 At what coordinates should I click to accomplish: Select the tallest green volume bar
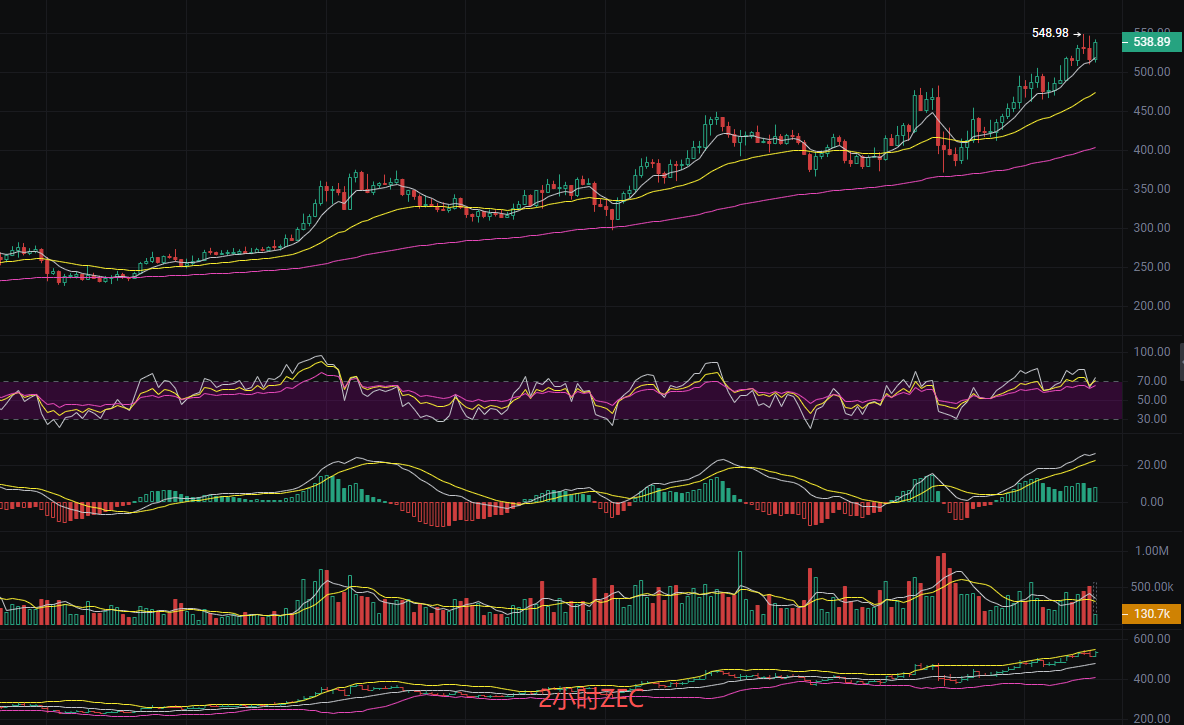(x=740, y=588)
